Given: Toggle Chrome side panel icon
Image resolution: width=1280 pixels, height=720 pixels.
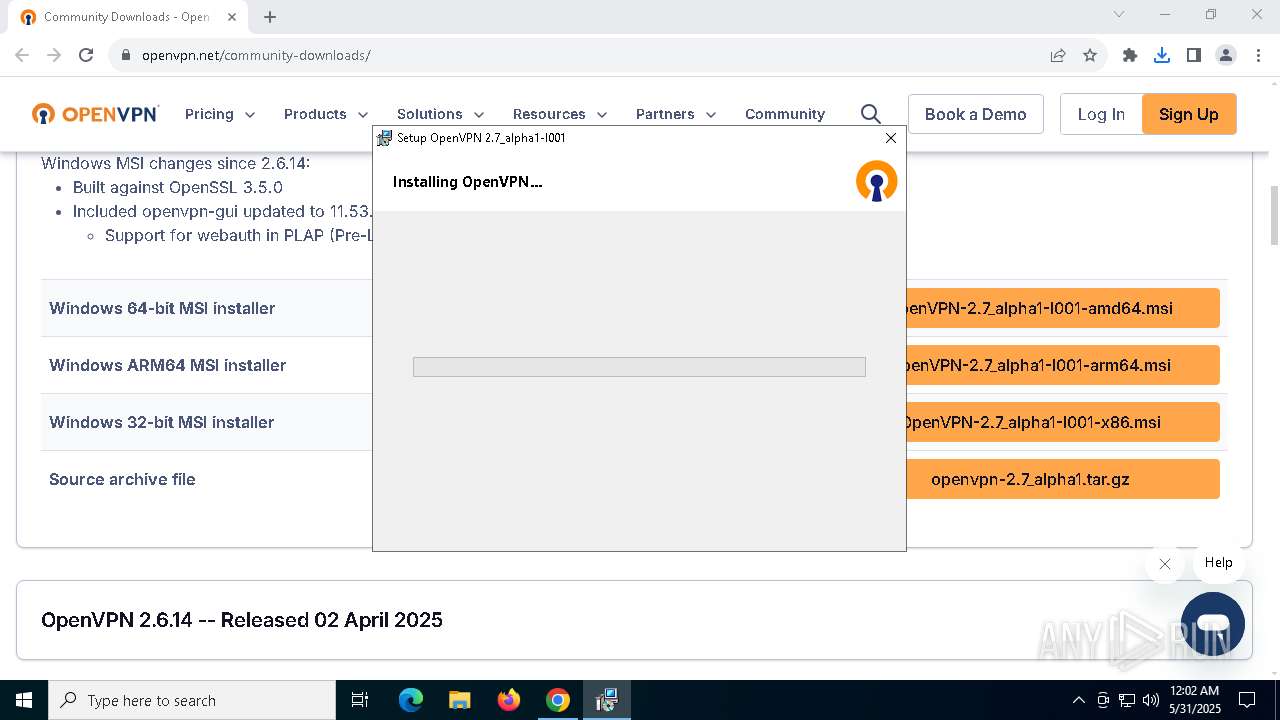Looking at the screenshot, I should pos(1194,55).
